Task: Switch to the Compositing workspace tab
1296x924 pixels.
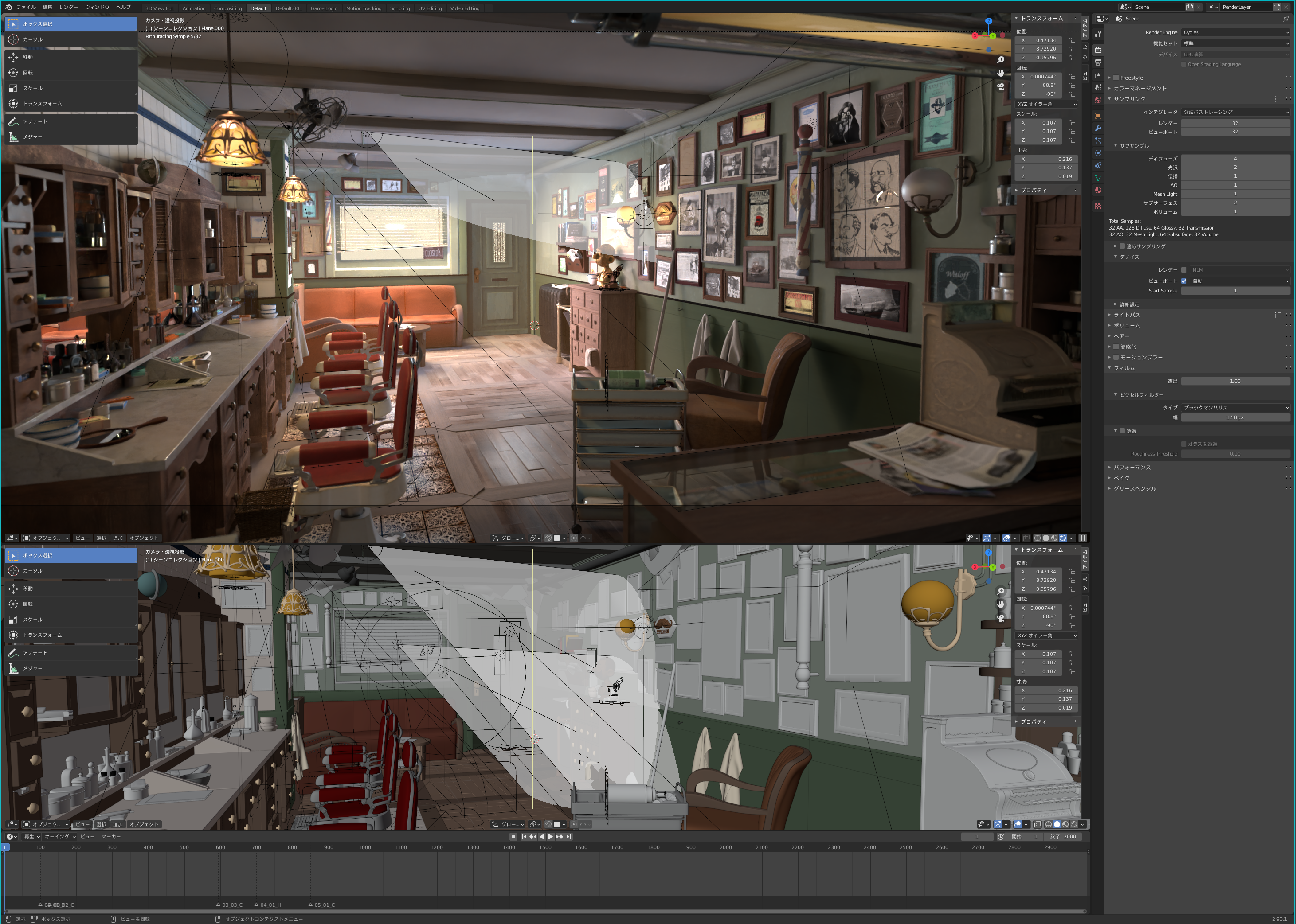Action: coord(227,8)
